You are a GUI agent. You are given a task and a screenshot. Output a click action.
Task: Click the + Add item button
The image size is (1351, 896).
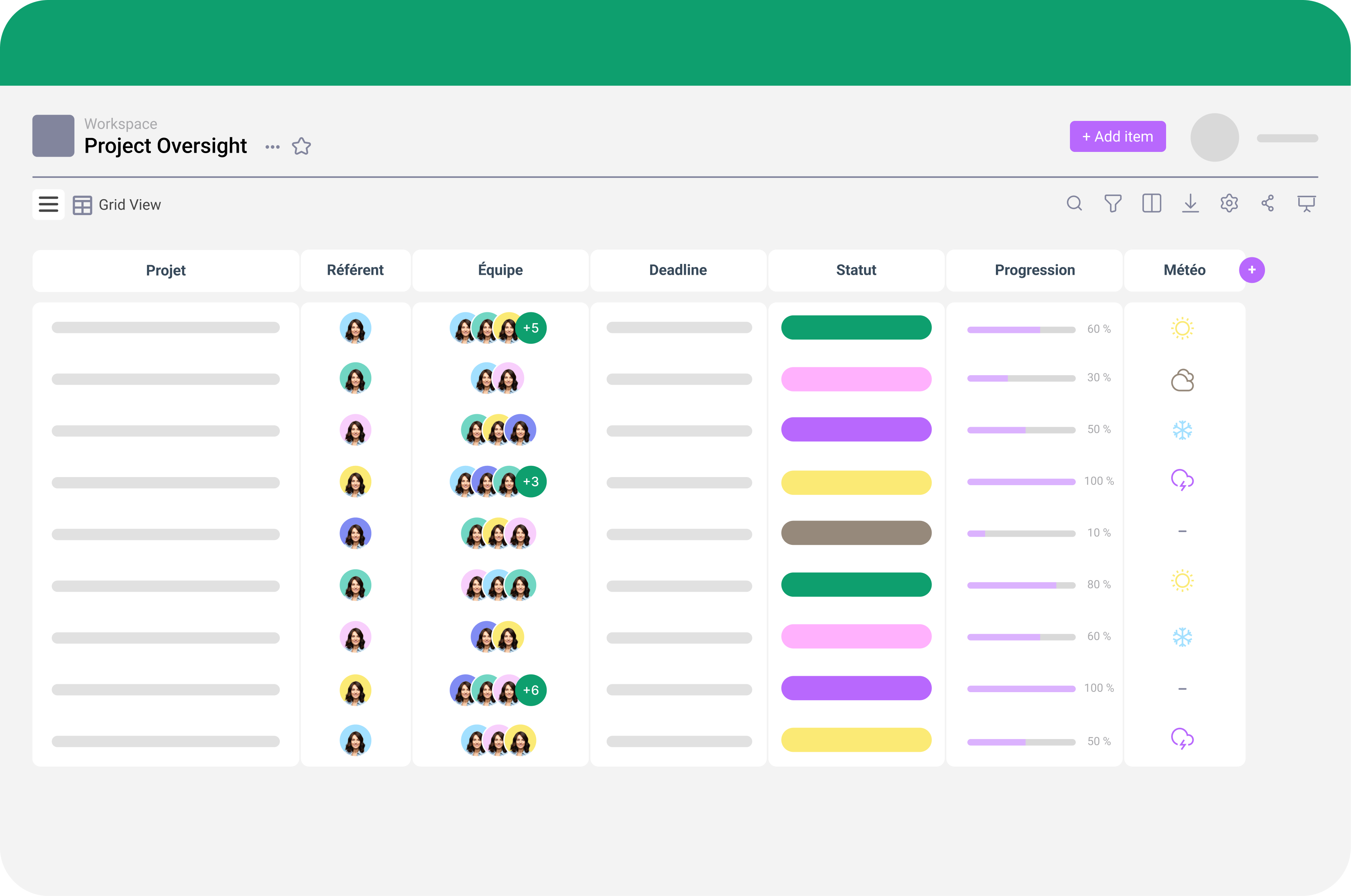pyautogui.click(x=1117, y=136)
